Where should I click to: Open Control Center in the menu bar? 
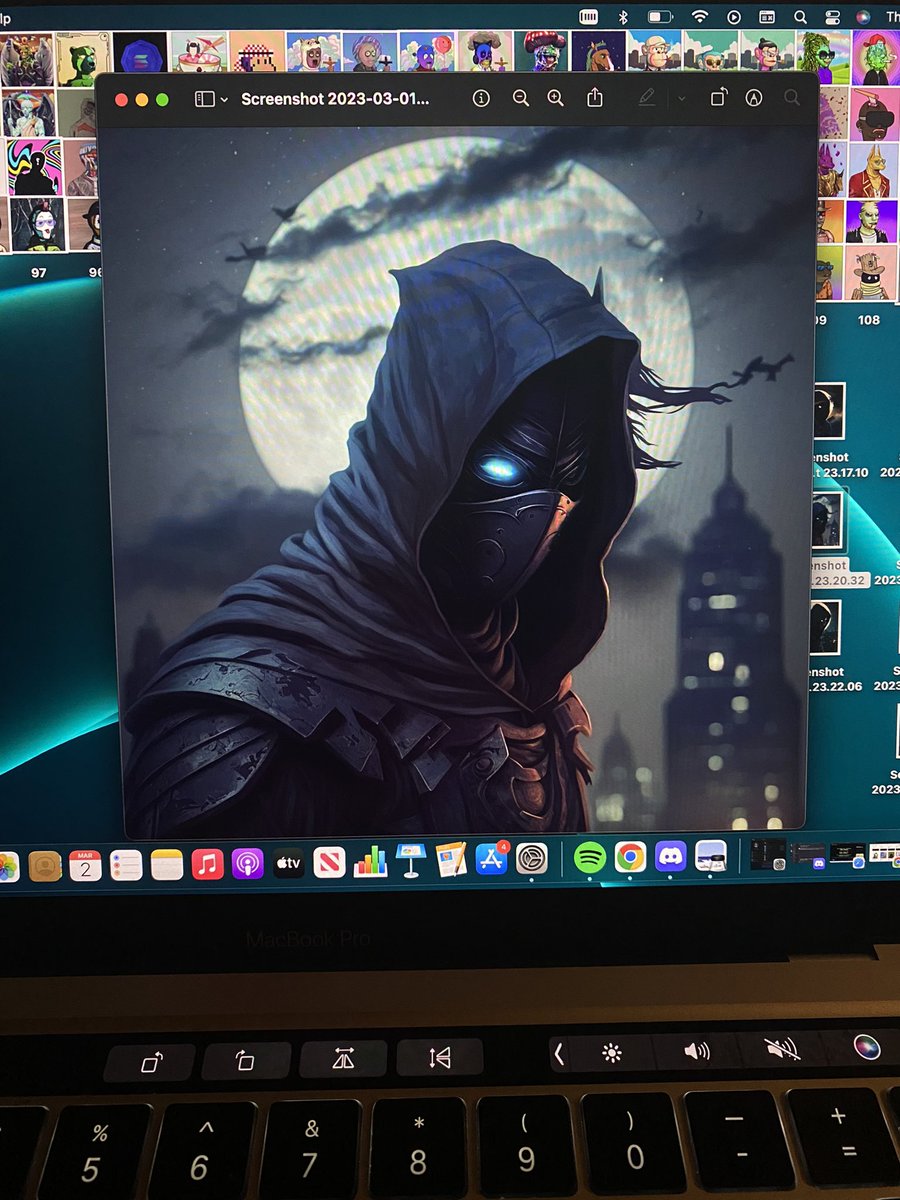point(831,17)
